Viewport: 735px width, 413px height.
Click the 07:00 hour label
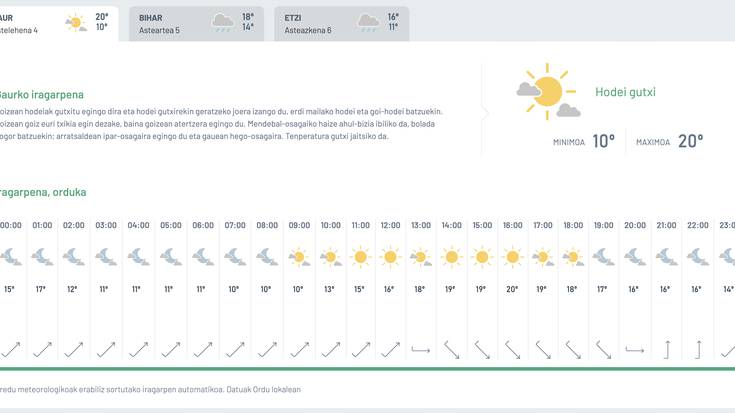[x=235, y=225]
